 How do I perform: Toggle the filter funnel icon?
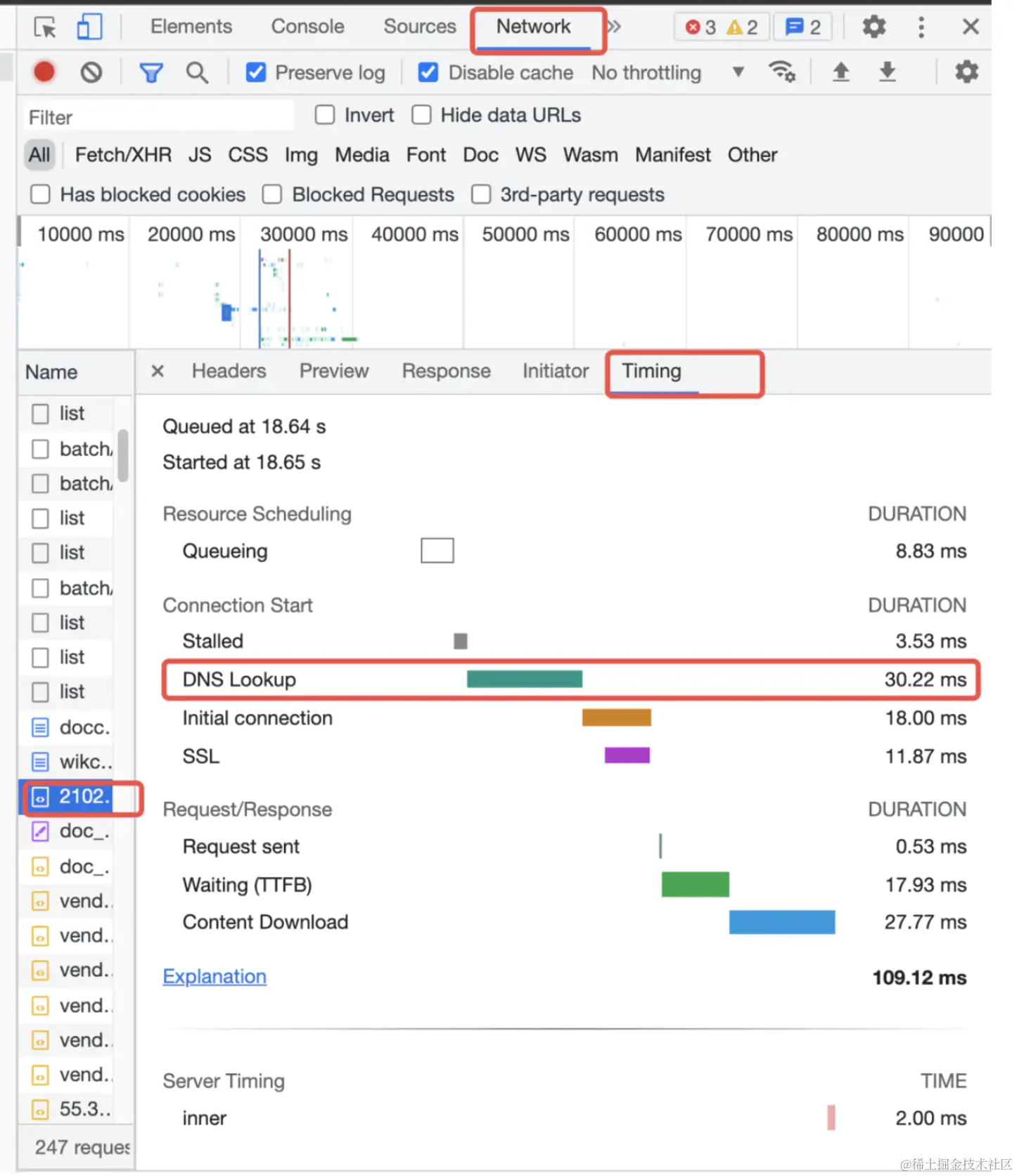[151, 72]
